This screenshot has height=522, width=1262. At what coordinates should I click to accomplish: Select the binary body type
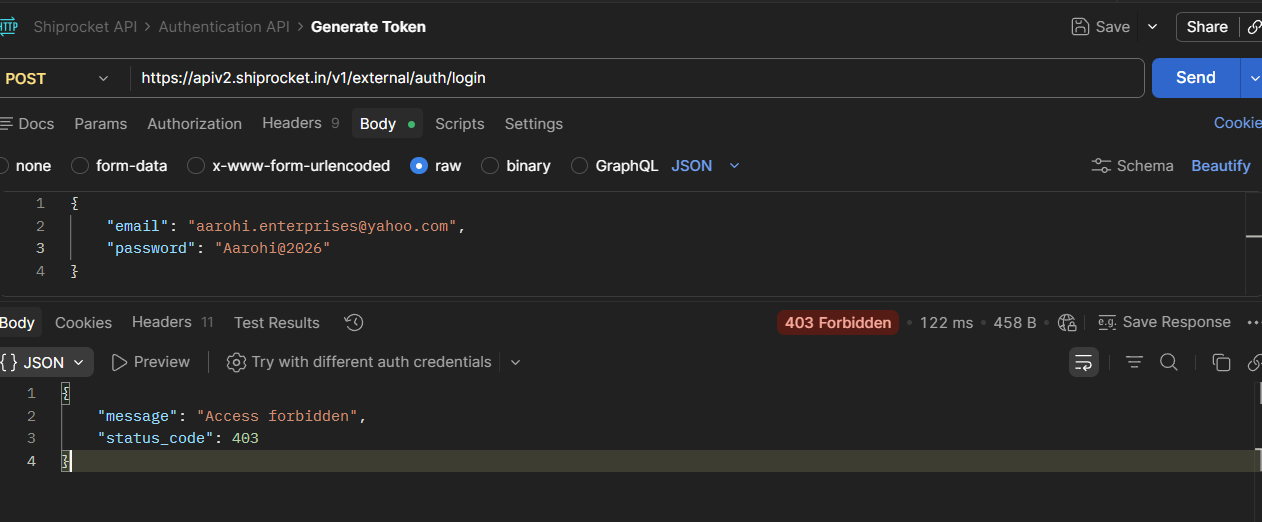pos(490,166)
